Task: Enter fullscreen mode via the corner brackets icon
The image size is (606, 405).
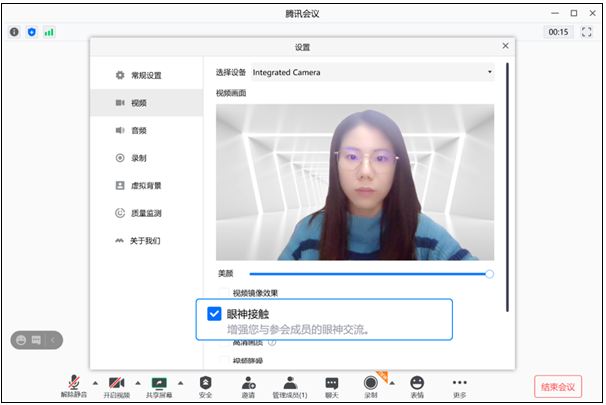Action: point(586,32)
